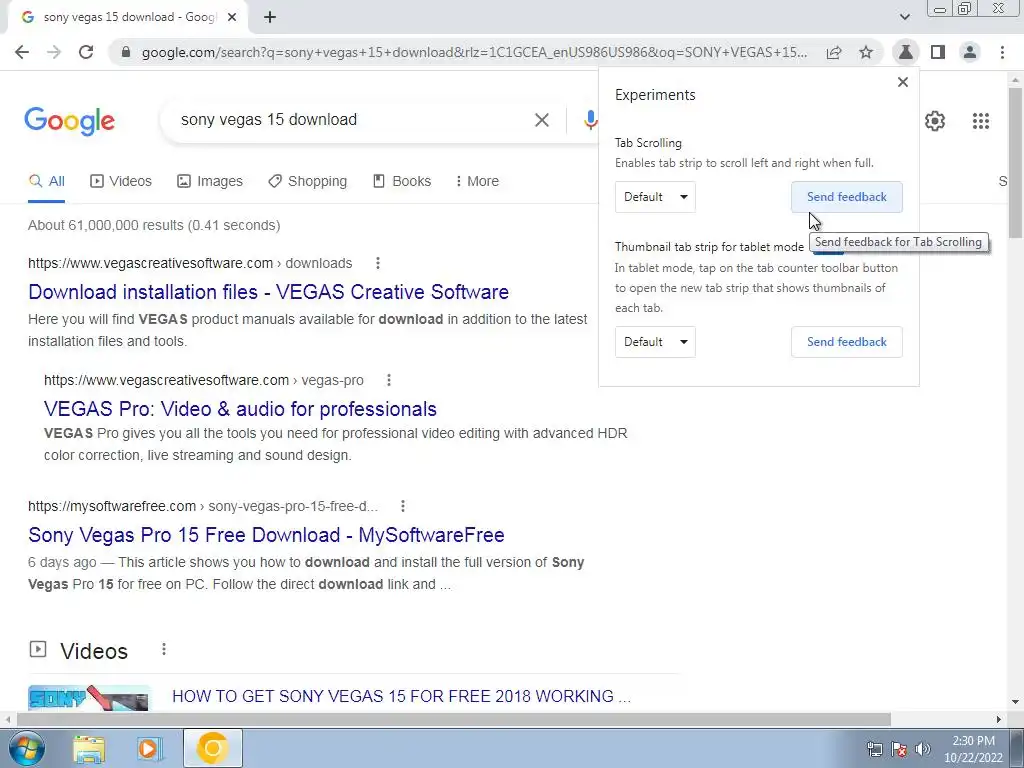The image size is (1024, 768).
Task: Open options for the Videos section
Action: [164, 649]
